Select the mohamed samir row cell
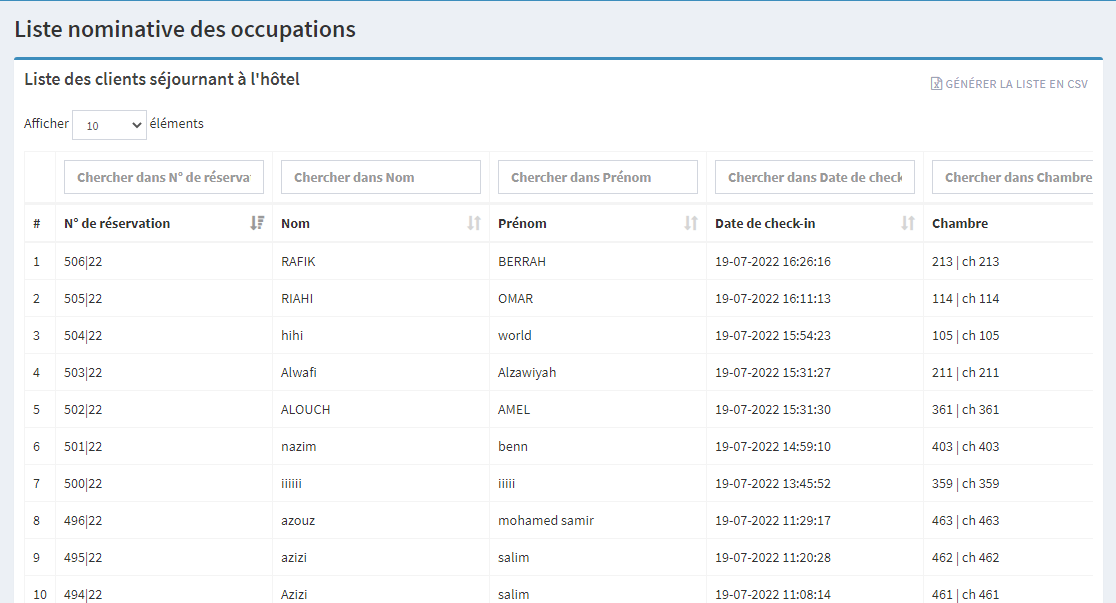1116x603 pixels. click(x=546, y=521)
